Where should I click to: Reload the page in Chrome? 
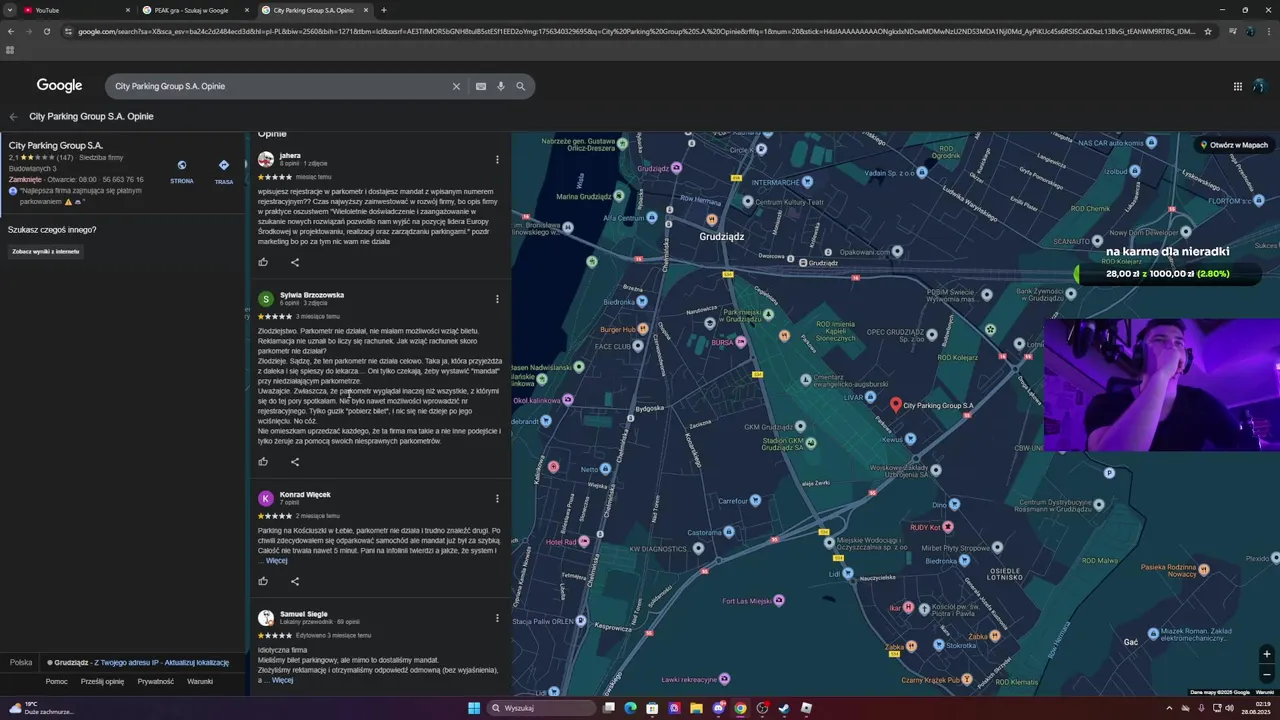coord(46,31)
